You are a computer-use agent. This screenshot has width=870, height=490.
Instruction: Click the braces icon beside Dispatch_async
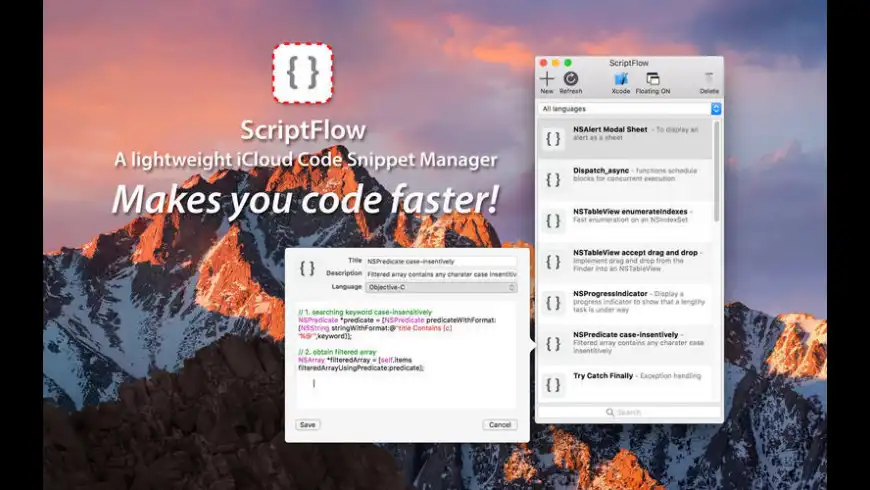click(x=553, y=180)
